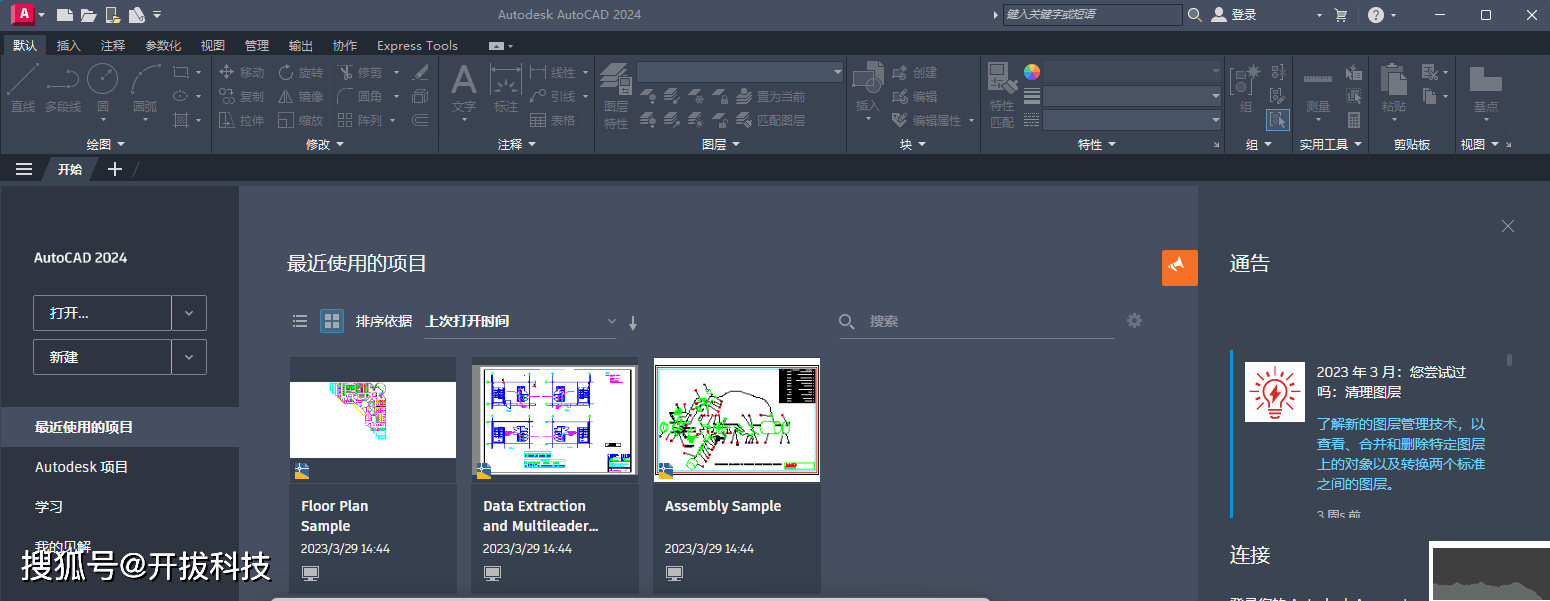
Task: Click the quick calculator icon
Action: (x=1354, y=120)
